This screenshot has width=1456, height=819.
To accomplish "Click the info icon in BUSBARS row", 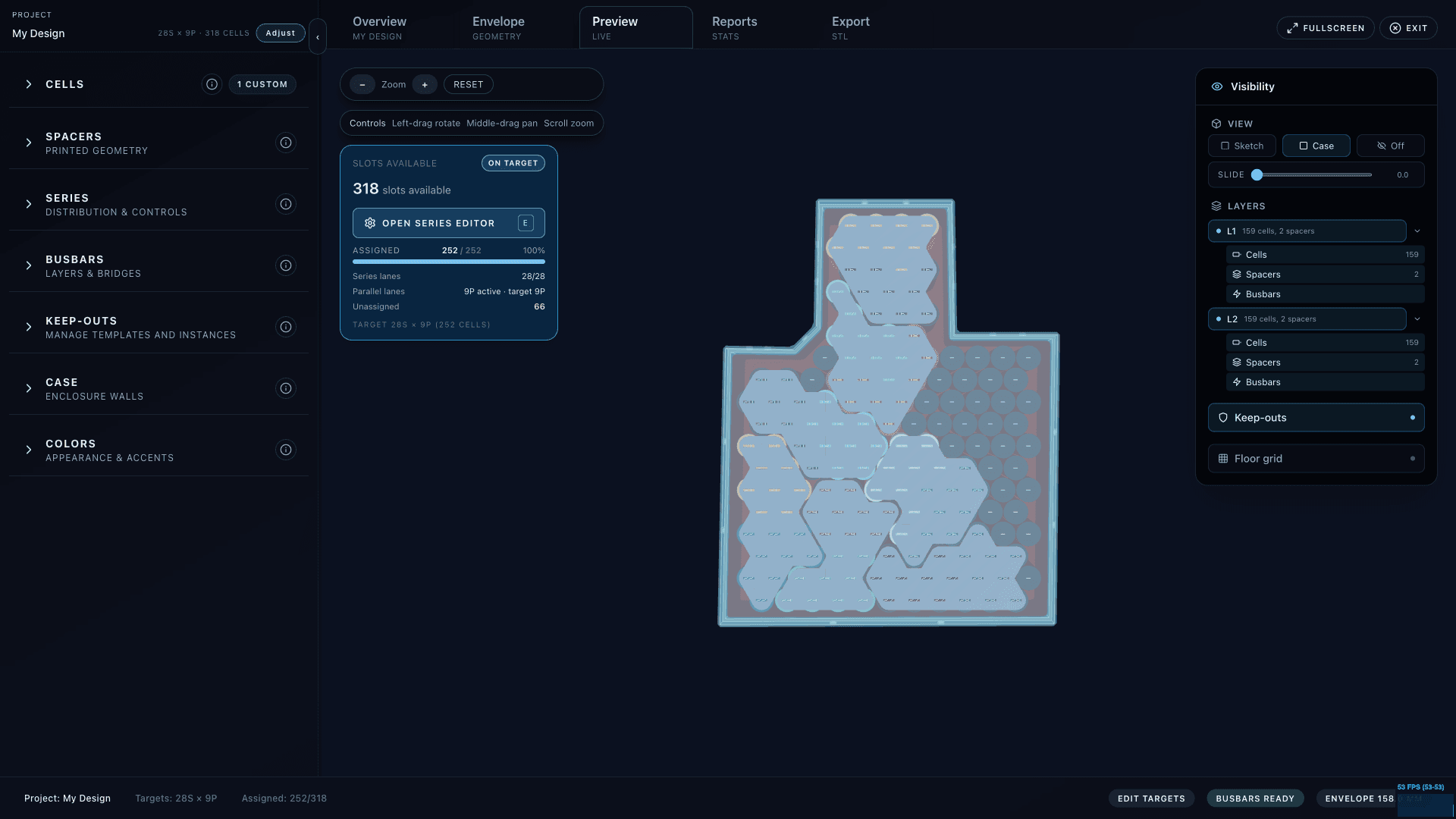I will coord(286,265).
